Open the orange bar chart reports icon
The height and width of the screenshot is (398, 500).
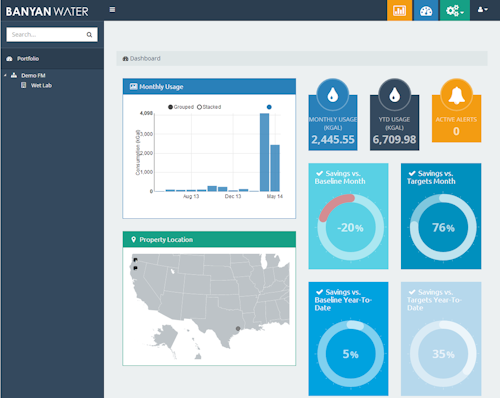pos(399,10)
